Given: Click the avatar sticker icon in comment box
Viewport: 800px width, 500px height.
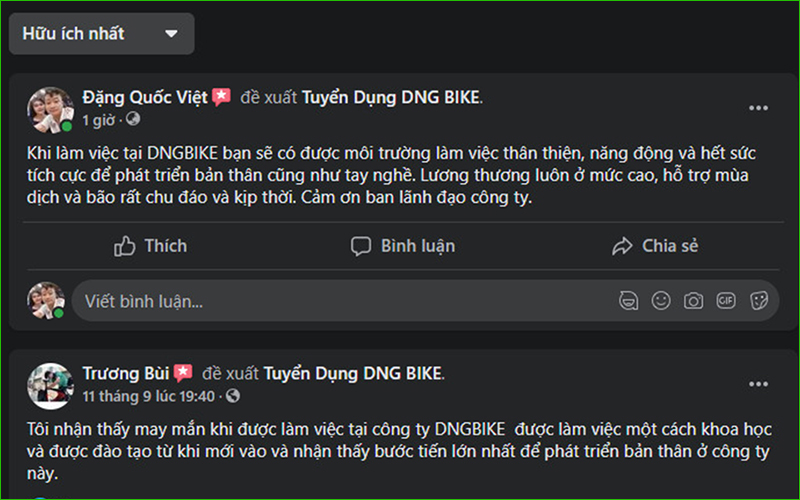Looking at the screenshot, I should coord(628,300).
